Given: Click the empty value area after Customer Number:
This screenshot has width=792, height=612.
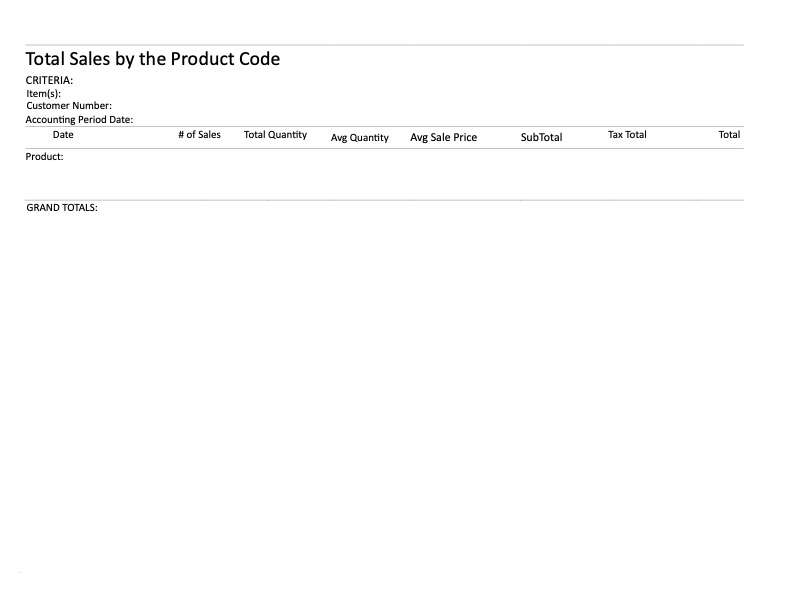Looking at the screenshot, I should point(250,106).
